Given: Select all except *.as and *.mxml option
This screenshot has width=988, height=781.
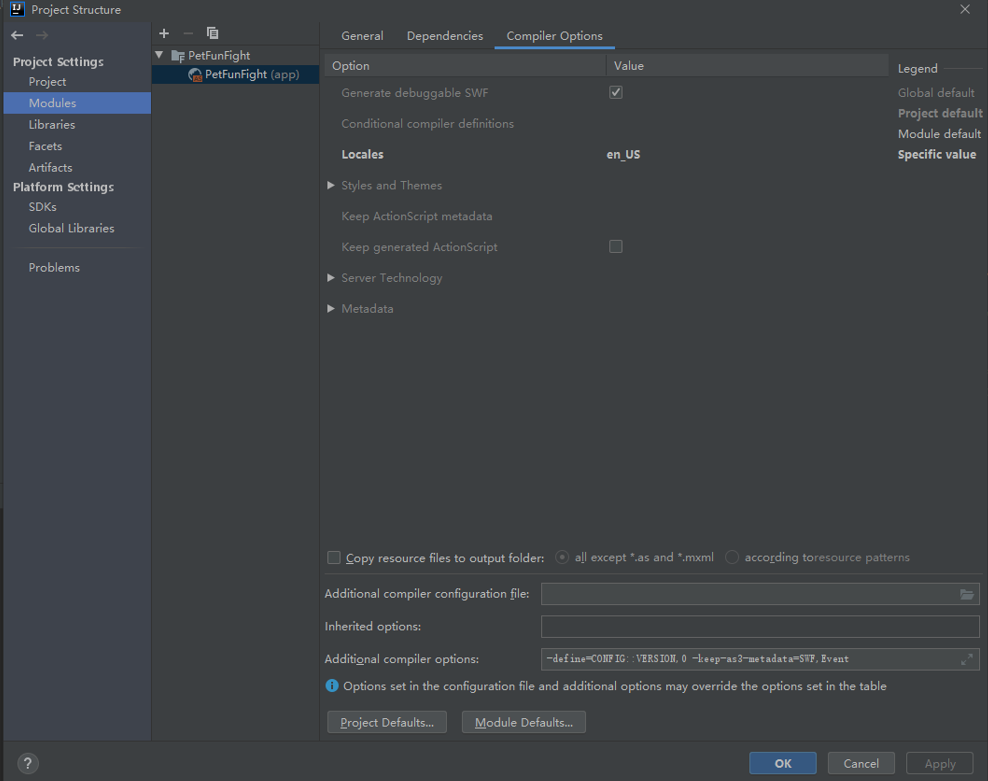Looking at the screenshot, I should (562, 557).
